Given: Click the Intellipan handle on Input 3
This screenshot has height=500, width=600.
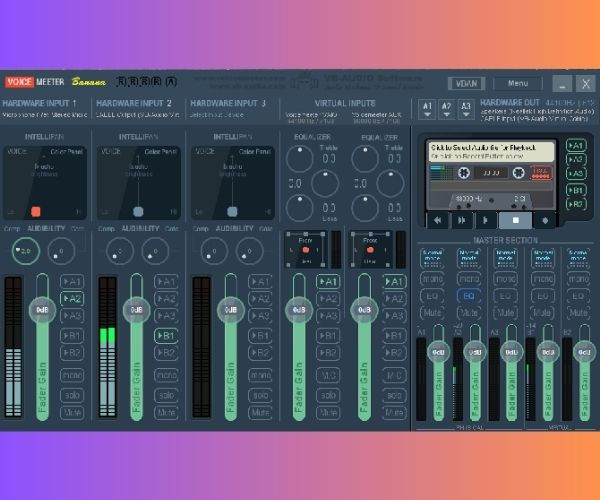Looking at the screenshot, I should [x=232, y=212].
